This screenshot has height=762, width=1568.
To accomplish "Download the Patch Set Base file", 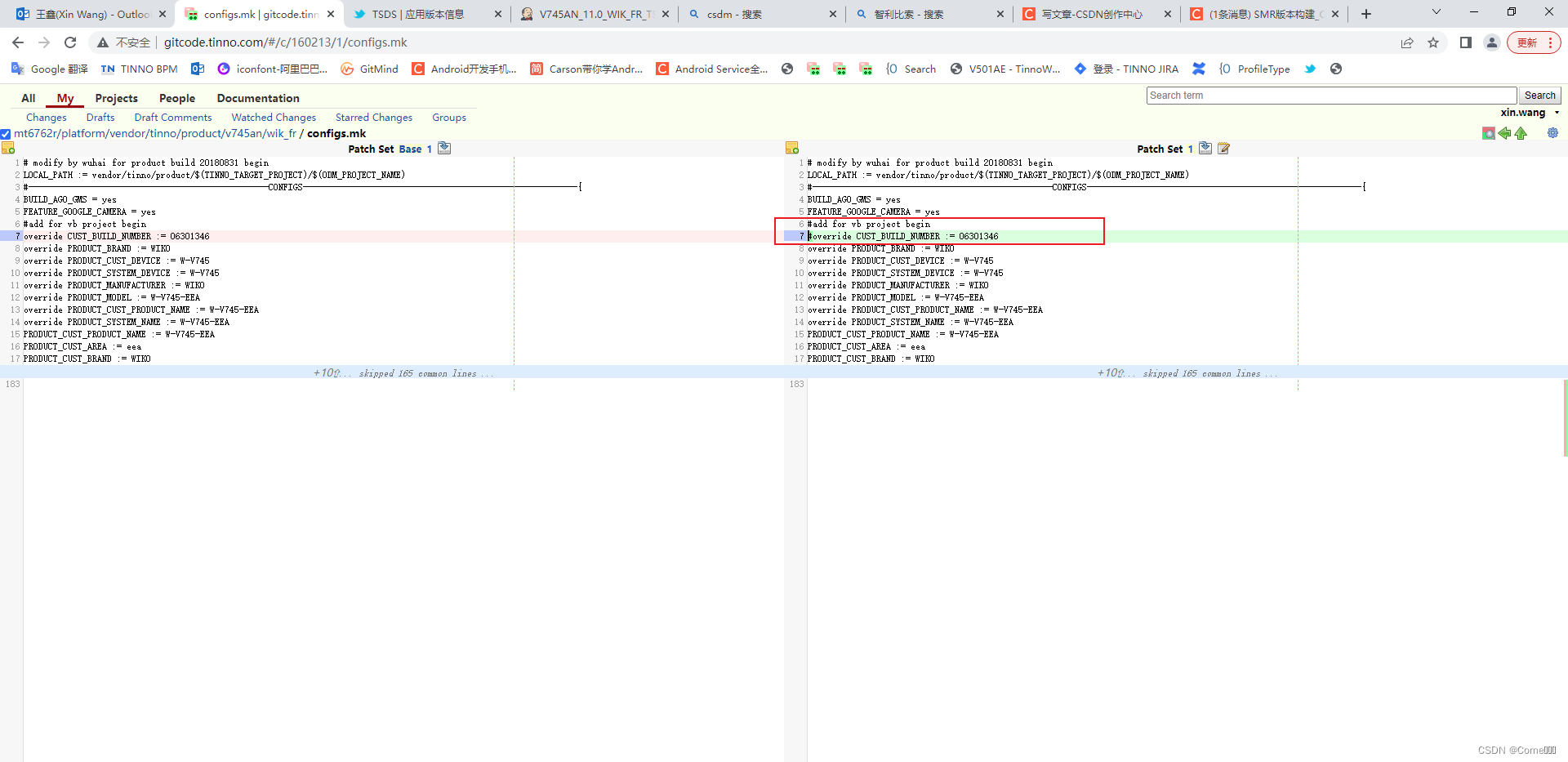I will [x=444, y=148].
